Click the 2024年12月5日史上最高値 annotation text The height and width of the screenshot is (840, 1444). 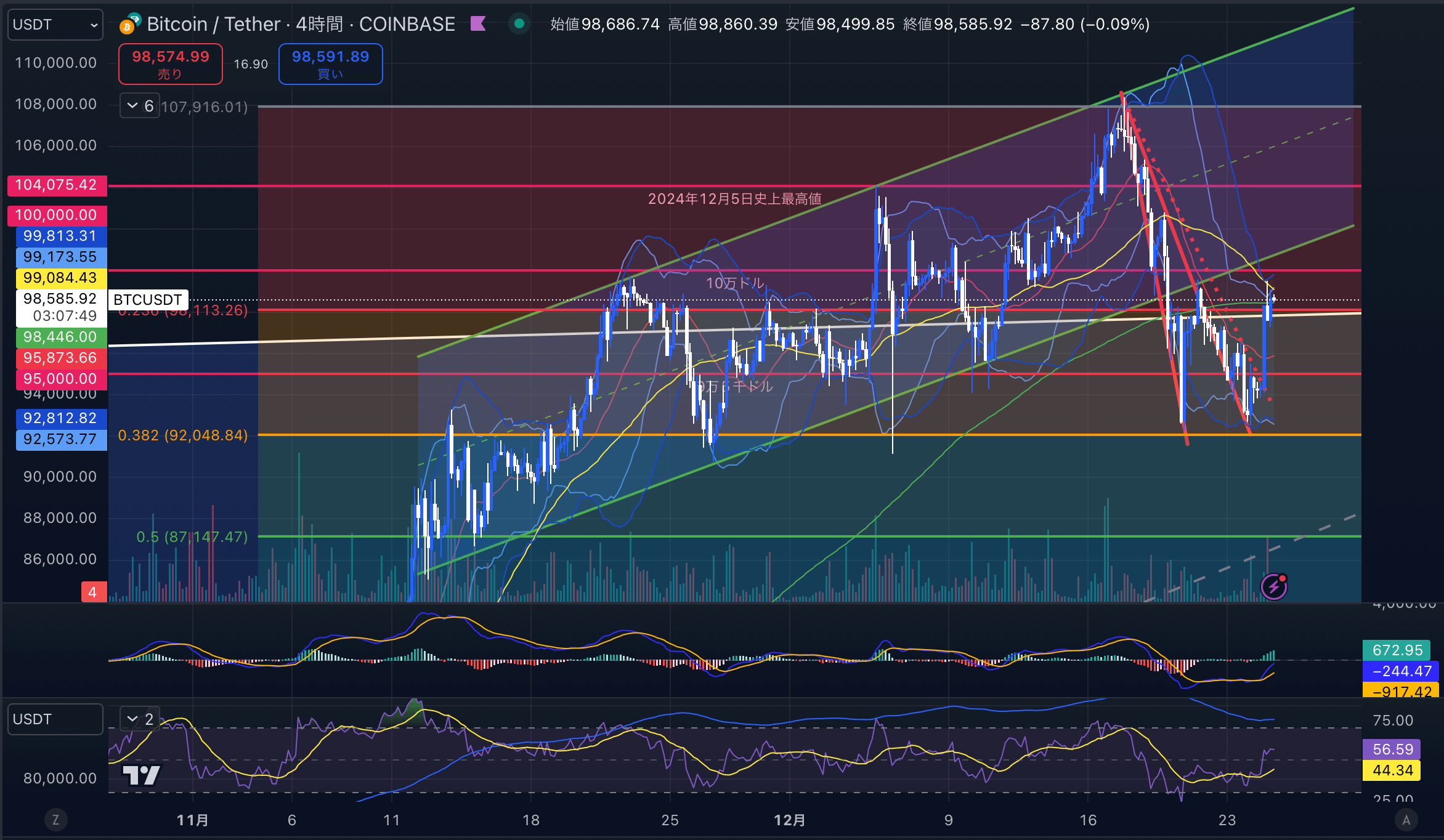pos(734,199)
